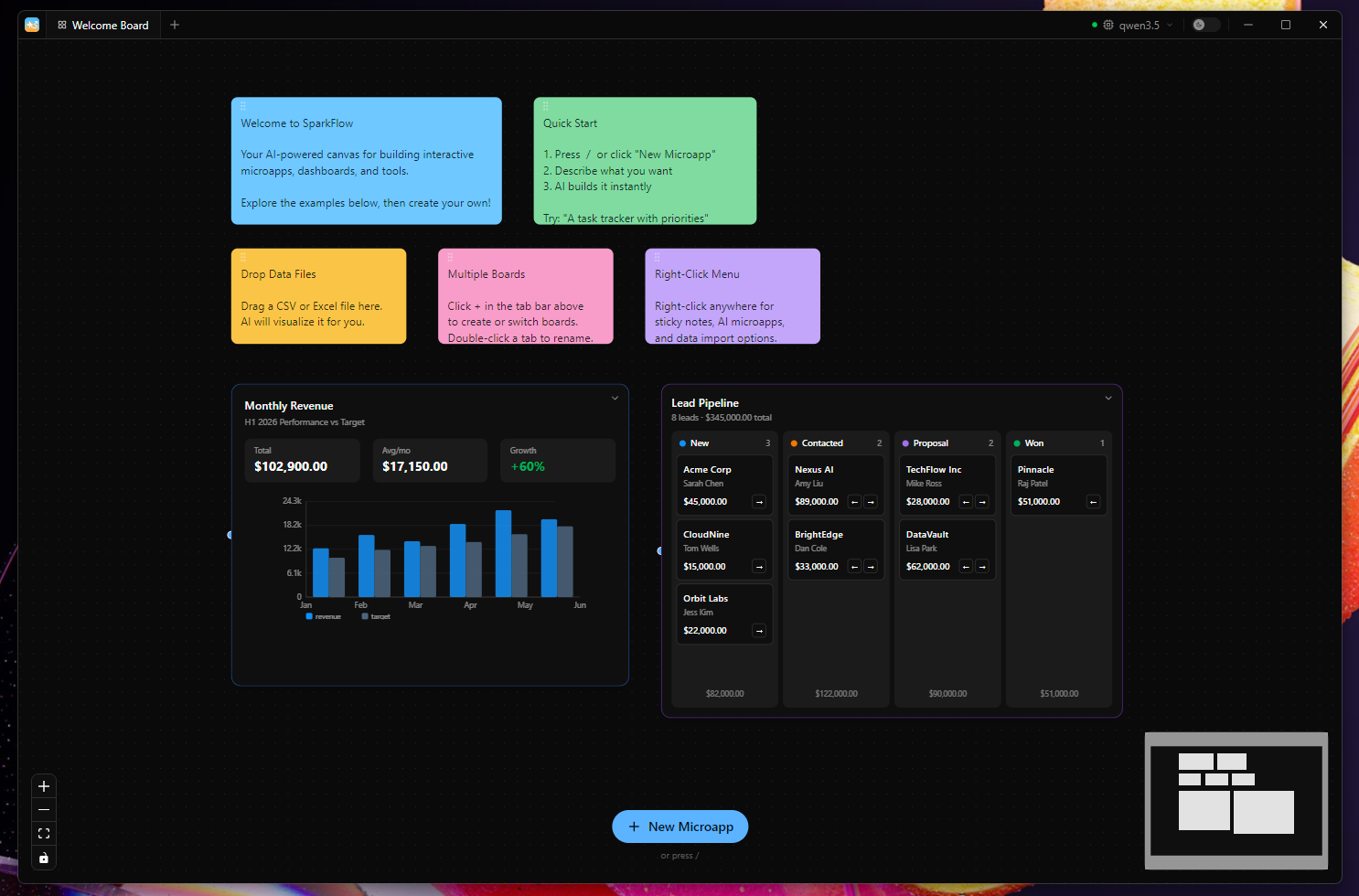Advance Acme Corp lead with its right arrow

pos(758,501)
